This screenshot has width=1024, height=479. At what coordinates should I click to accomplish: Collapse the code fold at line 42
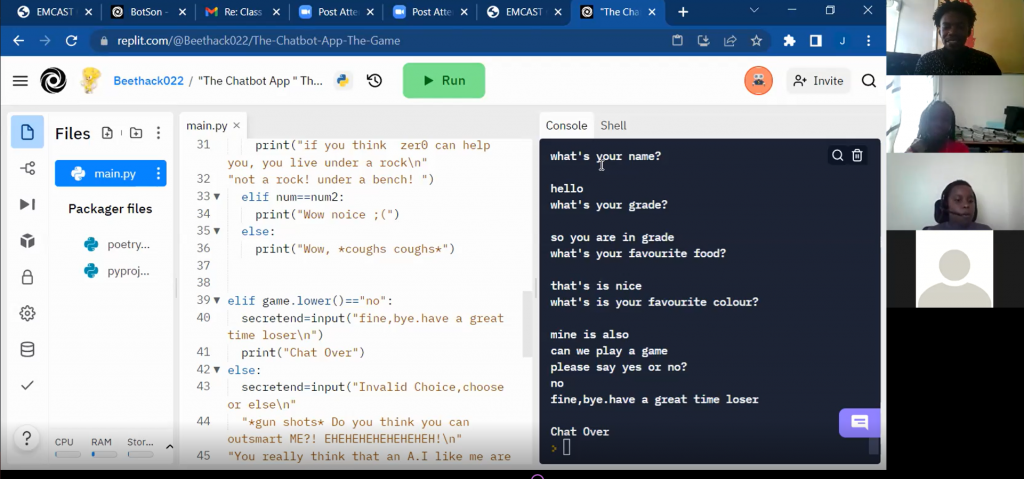[217, 369]
